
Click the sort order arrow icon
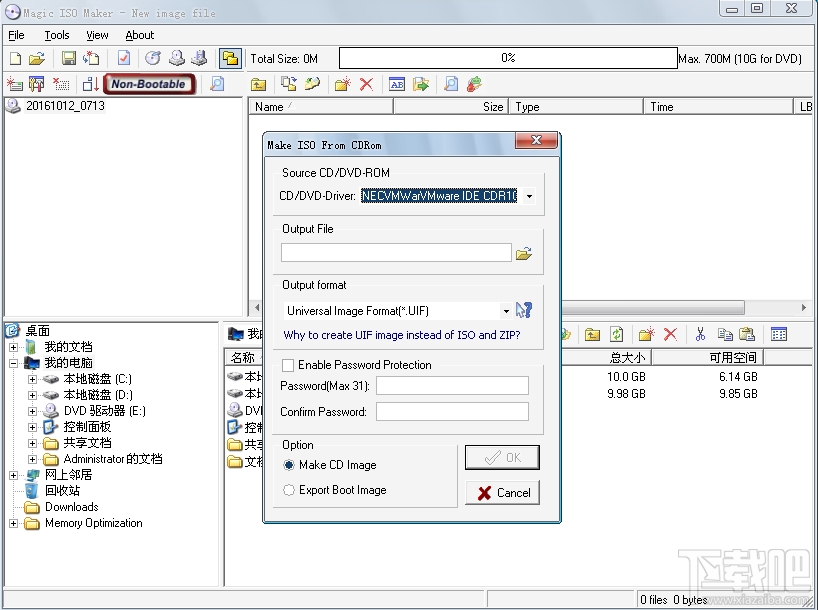coord(91,83)
